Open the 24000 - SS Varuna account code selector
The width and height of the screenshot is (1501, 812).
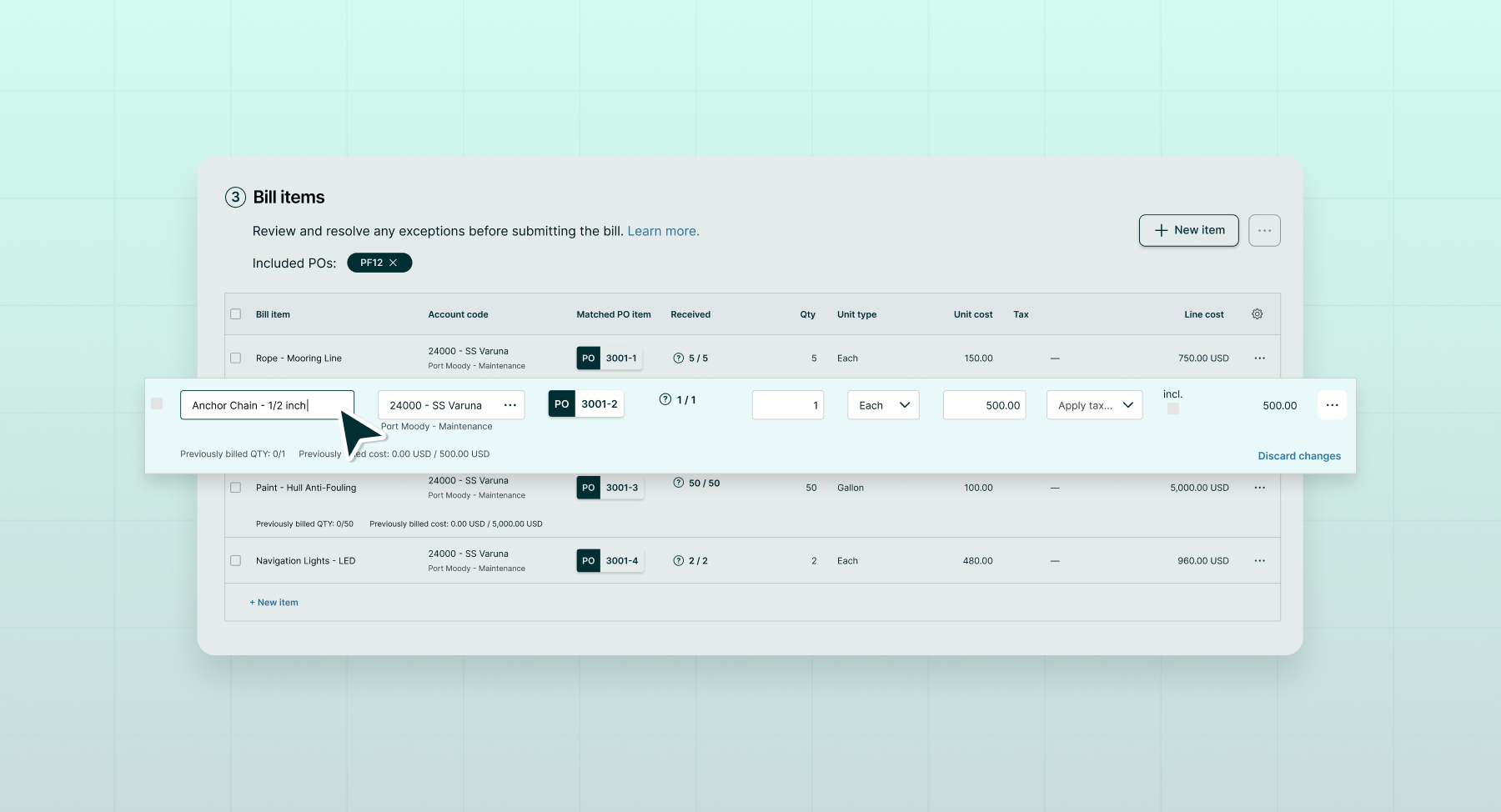pos(436,405)
